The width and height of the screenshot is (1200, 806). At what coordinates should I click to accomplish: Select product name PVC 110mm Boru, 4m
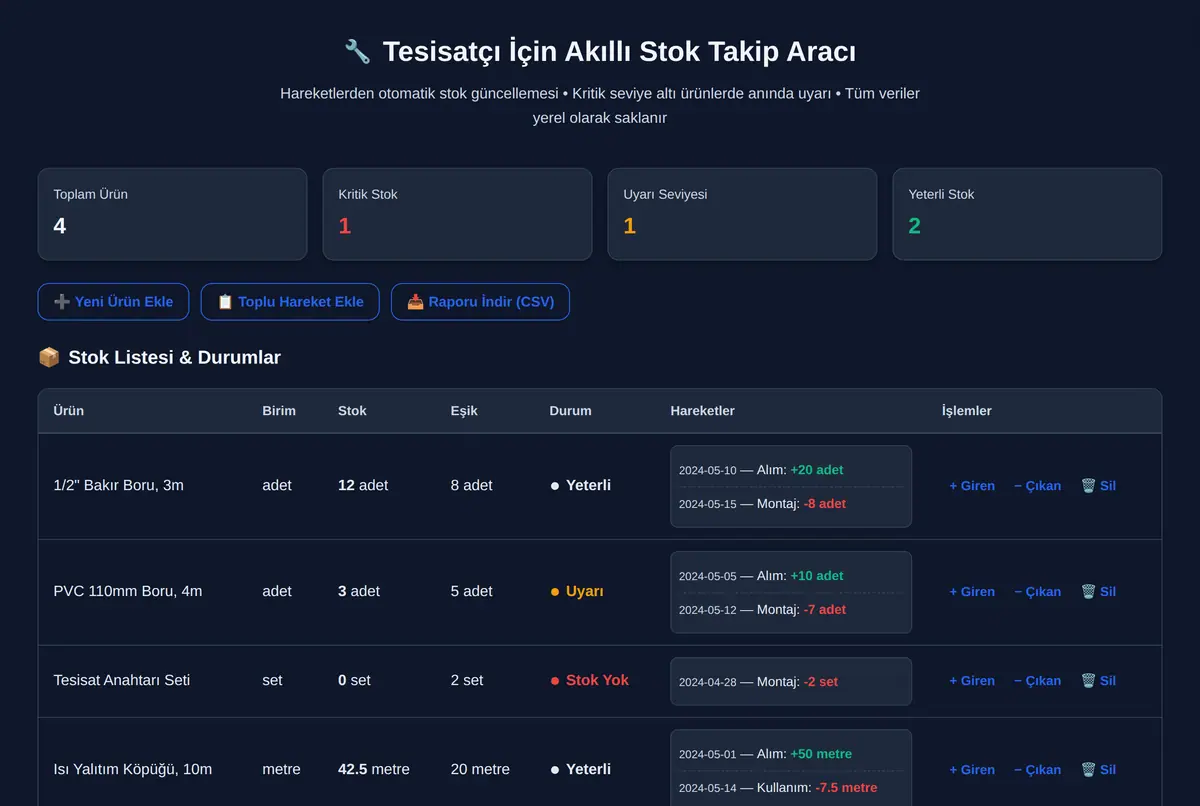tap(127, 592)
